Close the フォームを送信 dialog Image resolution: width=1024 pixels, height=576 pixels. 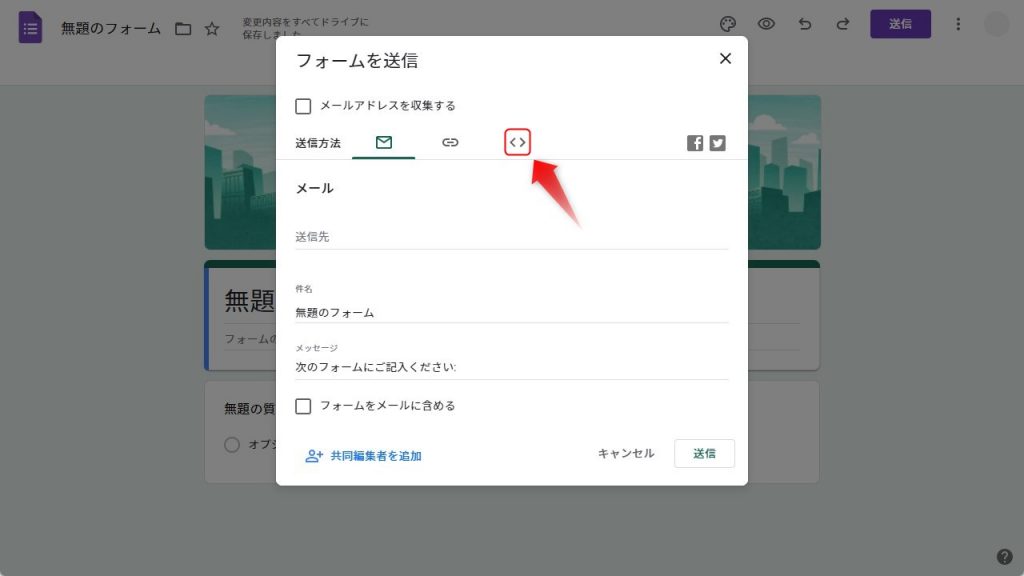coord(725,59)
